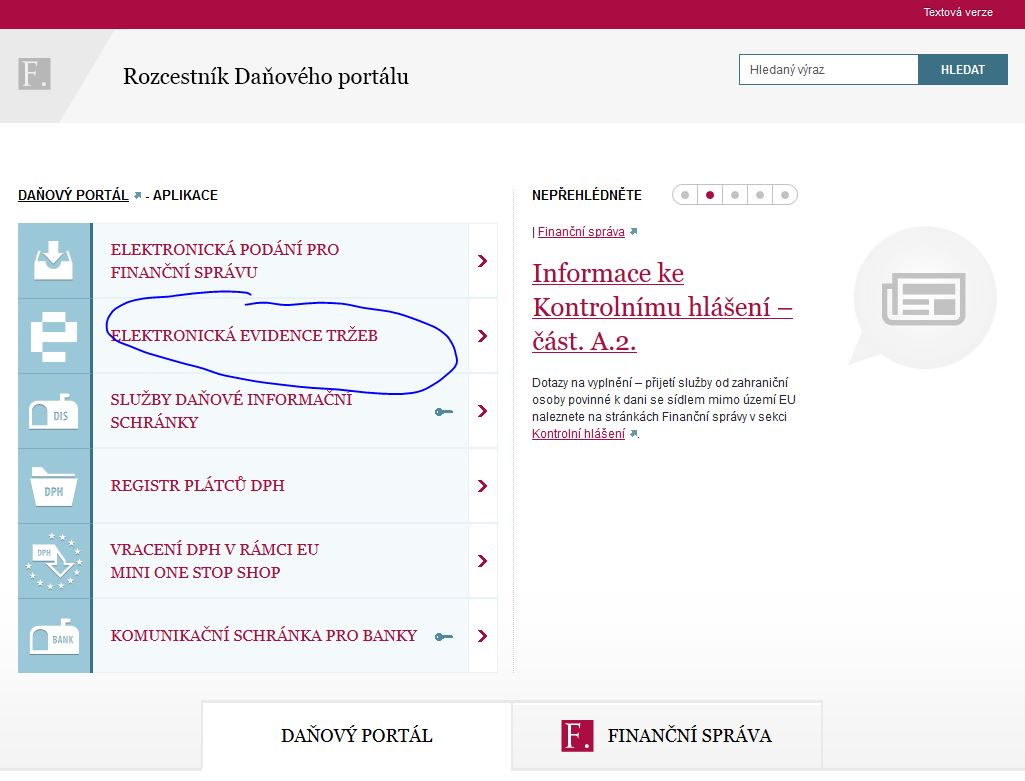Screen dimensions: 1025x781
Task: Select the third carousel dot in Nepřehlédněte
Action: pyautogui.click(x=735, y=195)
